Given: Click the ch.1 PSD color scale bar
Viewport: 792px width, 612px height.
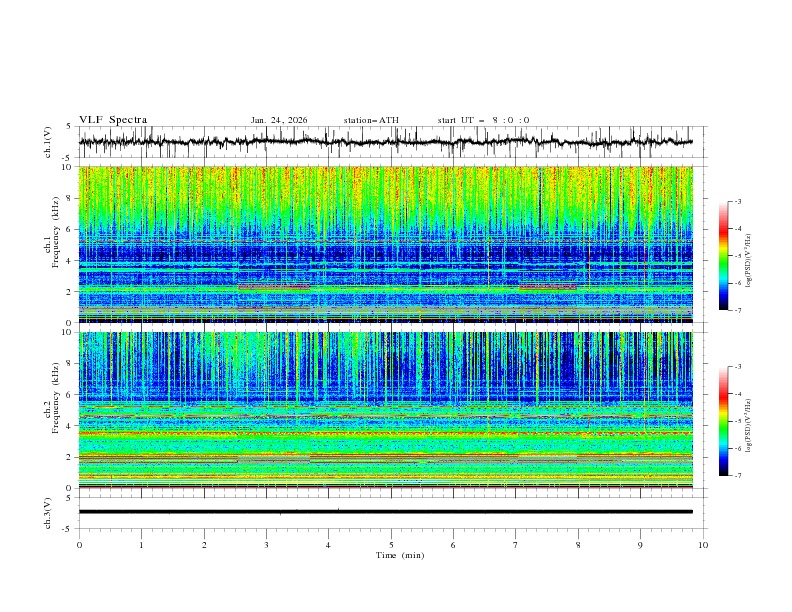Looking at the screenshot, I should click(x=724, y=256).
